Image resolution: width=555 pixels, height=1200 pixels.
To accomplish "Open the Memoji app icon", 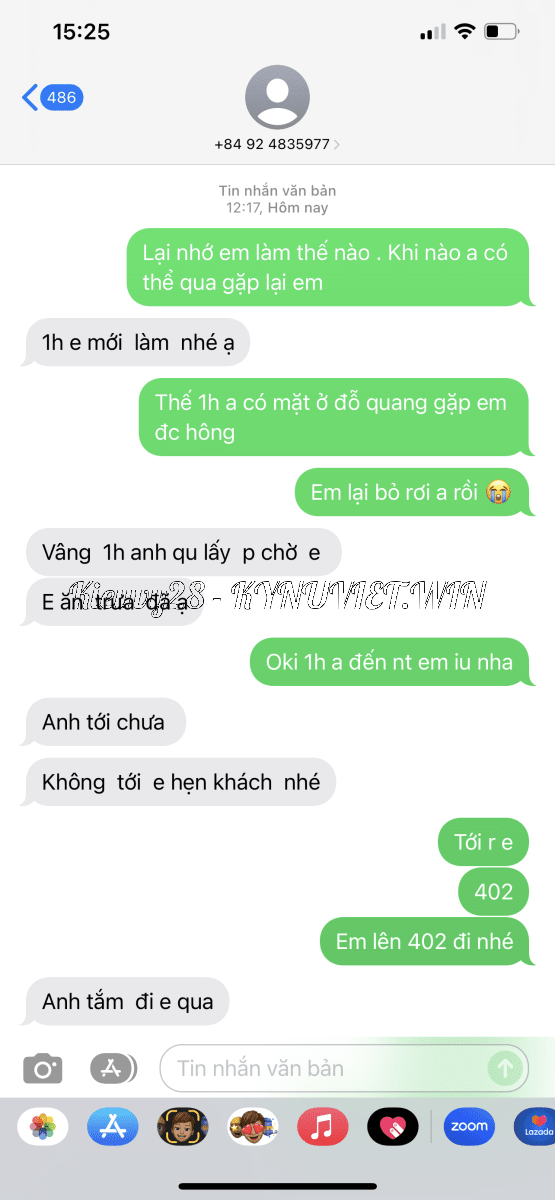I will tap(182, 1127).
